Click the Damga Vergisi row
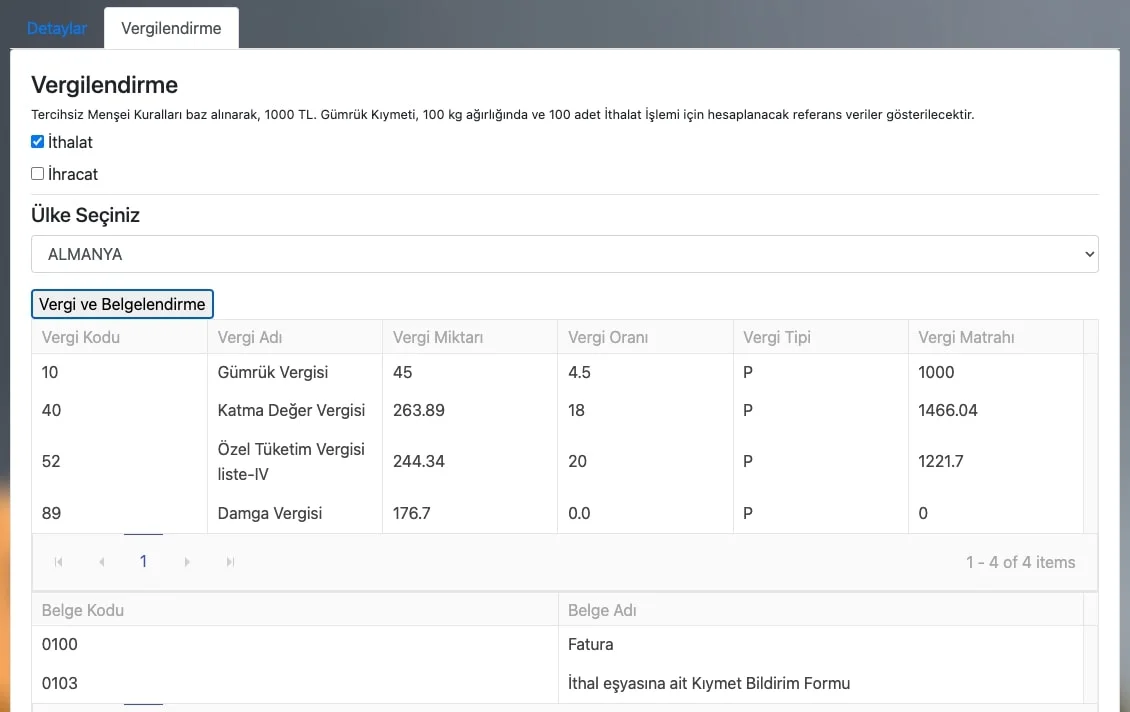 pyautogui.click(x=270, y=513)
